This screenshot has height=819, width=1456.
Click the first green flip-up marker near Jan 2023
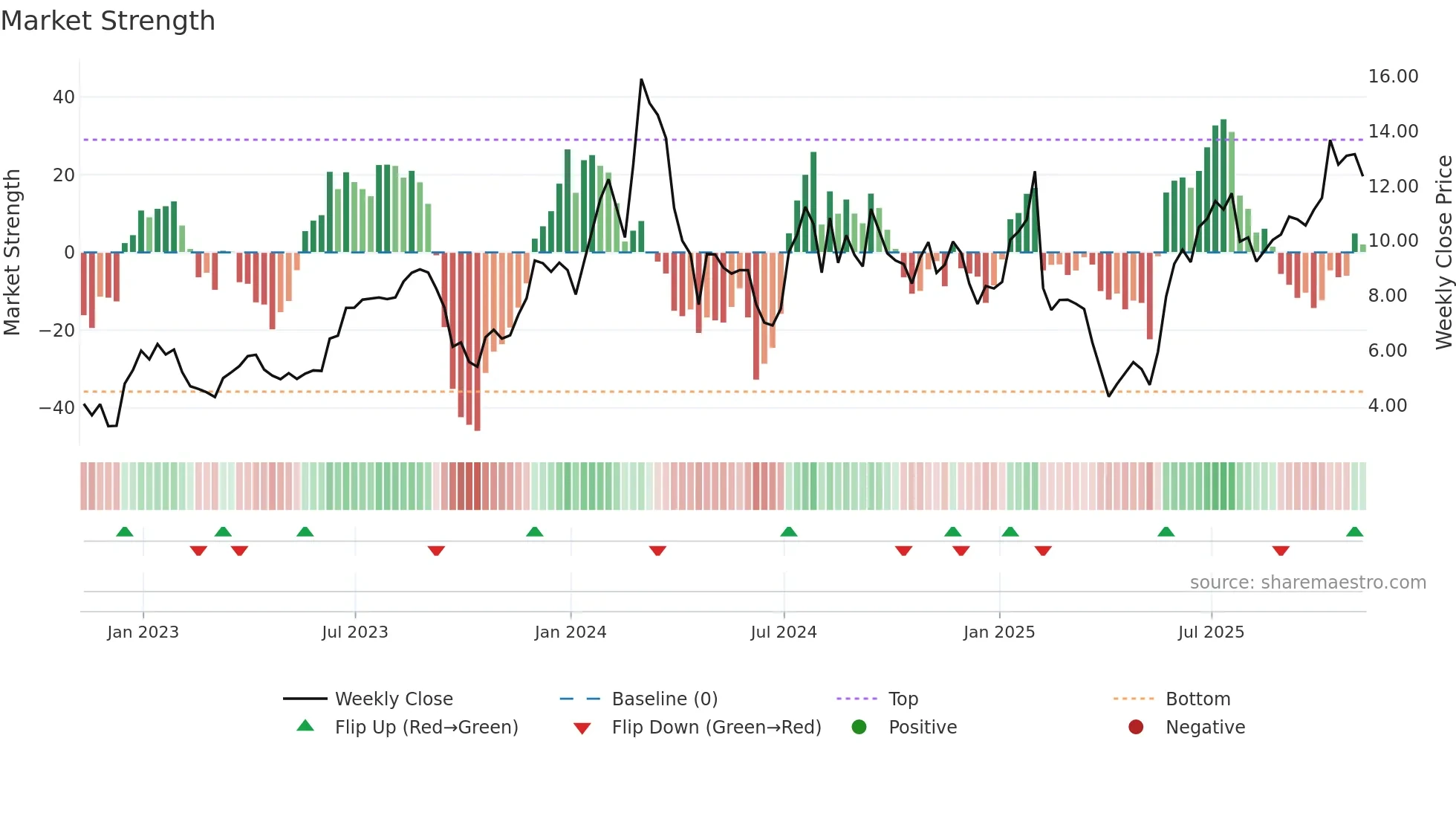pos(125,532)
